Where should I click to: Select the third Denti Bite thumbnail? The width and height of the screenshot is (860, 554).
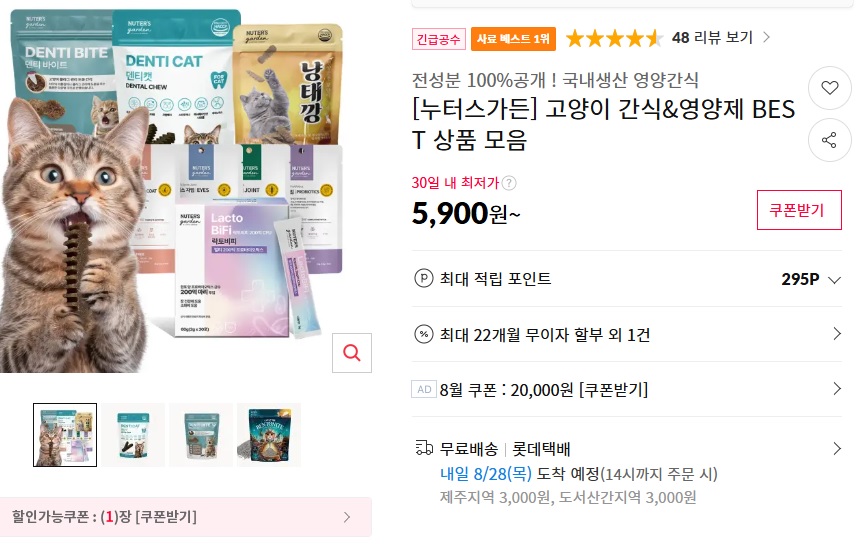tap(201, 435)
